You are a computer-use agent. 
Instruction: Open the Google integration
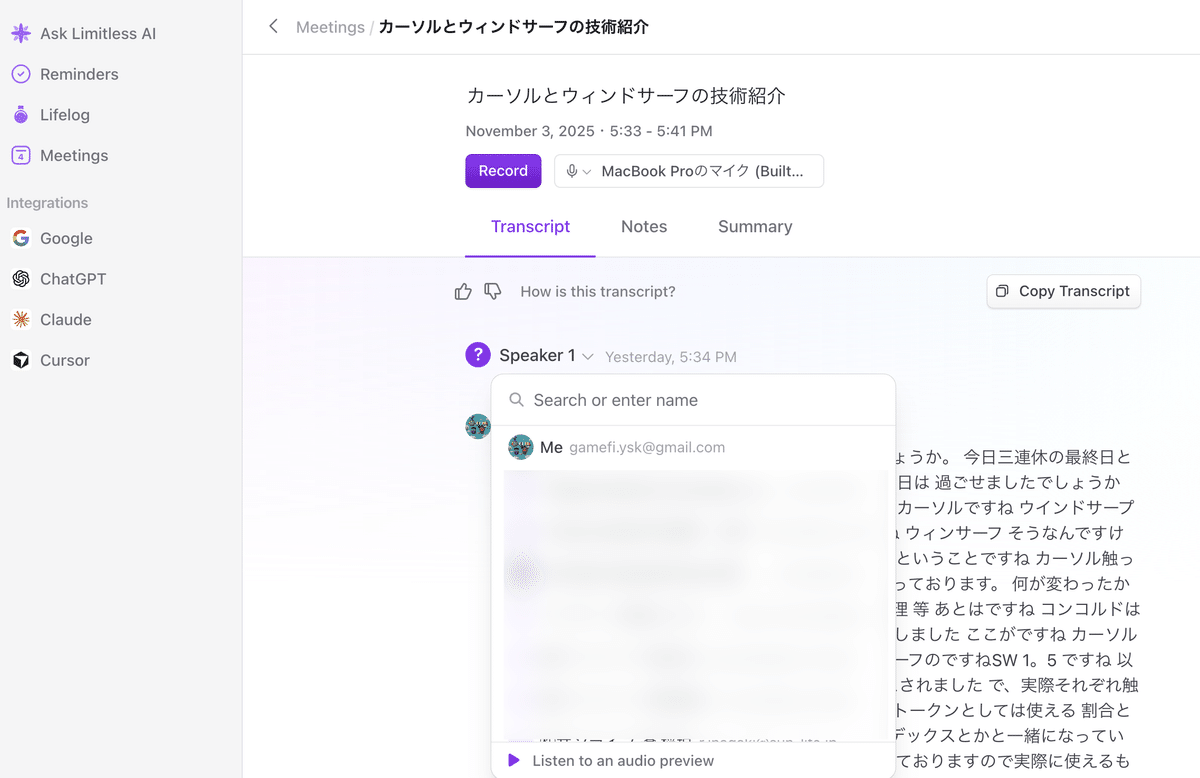[x=66, y=238]
